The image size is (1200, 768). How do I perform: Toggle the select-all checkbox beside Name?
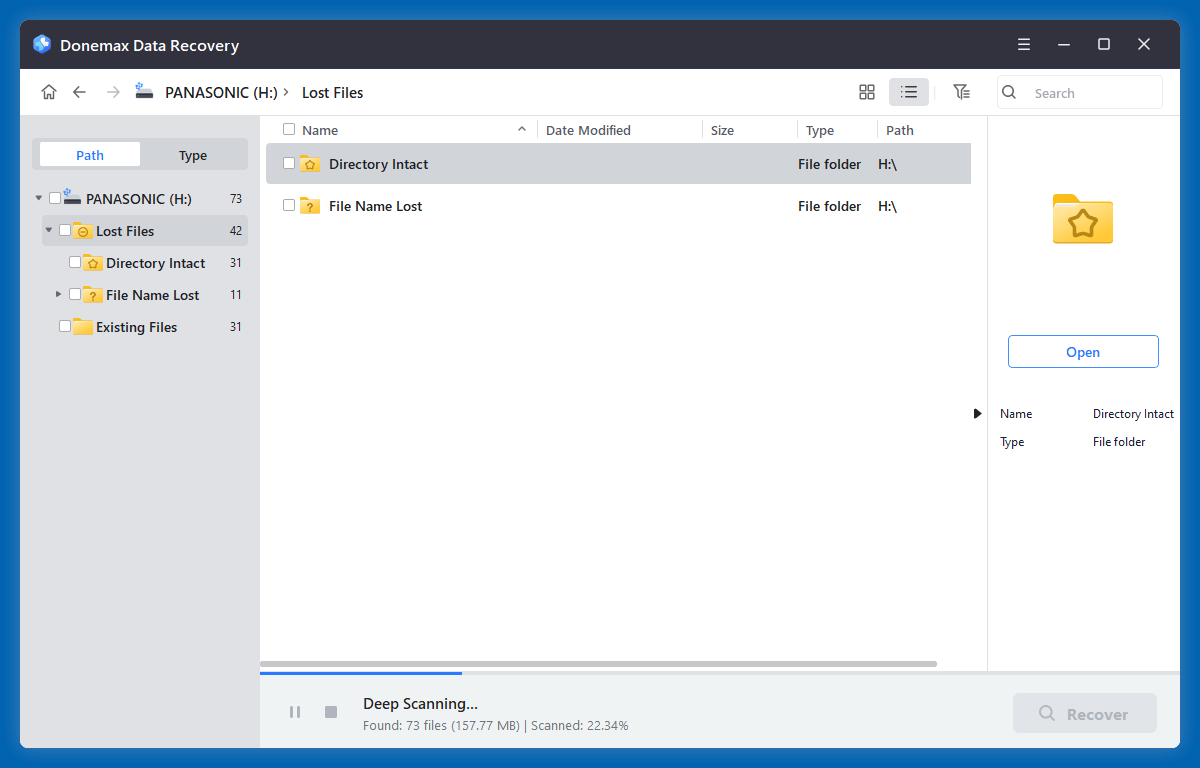(x=289, y=129)
